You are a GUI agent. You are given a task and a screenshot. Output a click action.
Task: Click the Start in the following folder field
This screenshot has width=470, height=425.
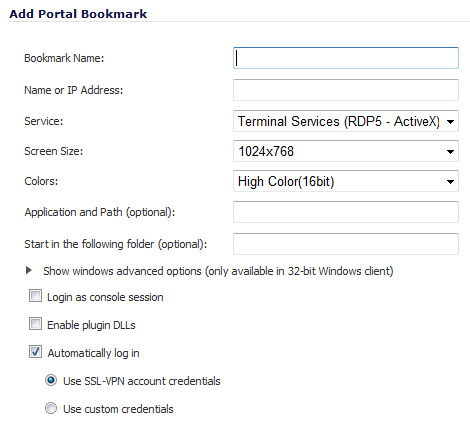tap(346, 244)
